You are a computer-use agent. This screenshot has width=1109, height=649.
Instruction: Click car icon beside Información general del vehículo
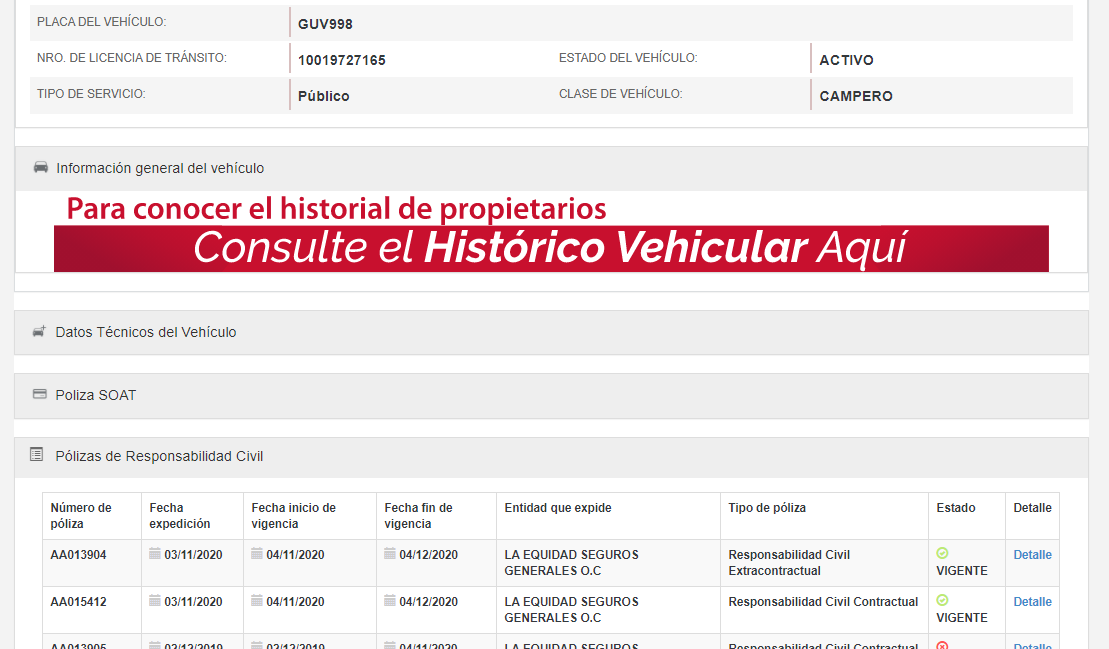tap(40, 168)
